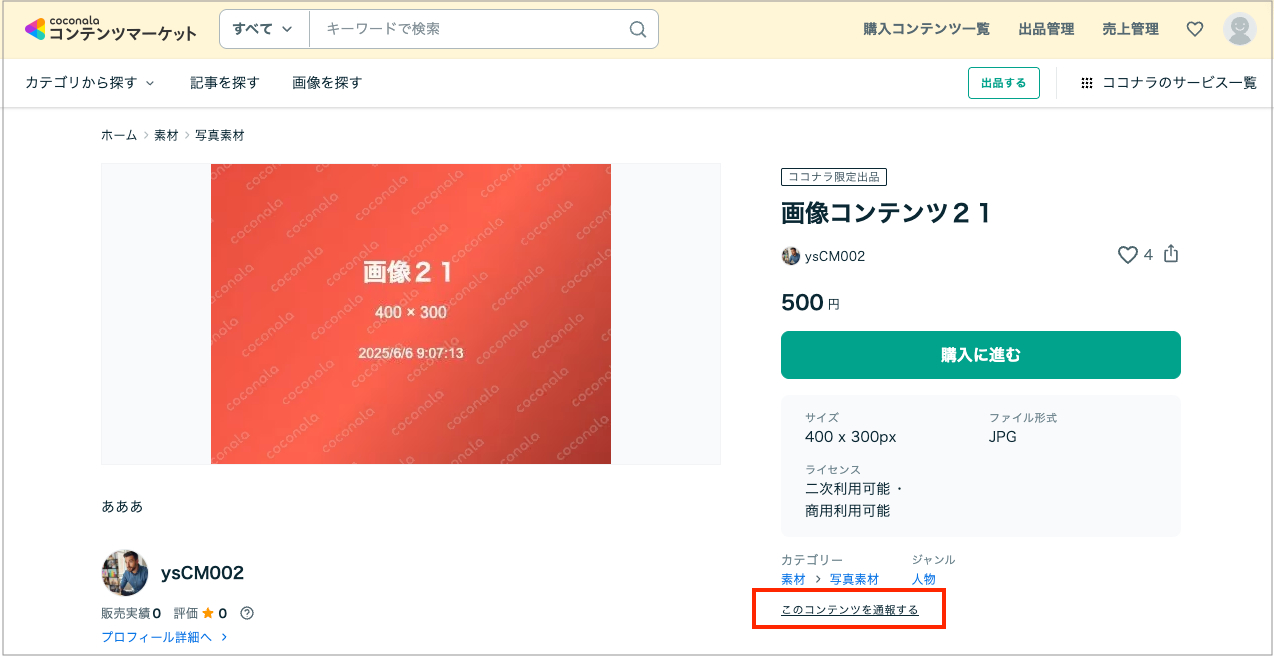Click the 購入に進む button
Image resolution: width=1274 pixels, height=657 pixels.
tap(980, 354)
